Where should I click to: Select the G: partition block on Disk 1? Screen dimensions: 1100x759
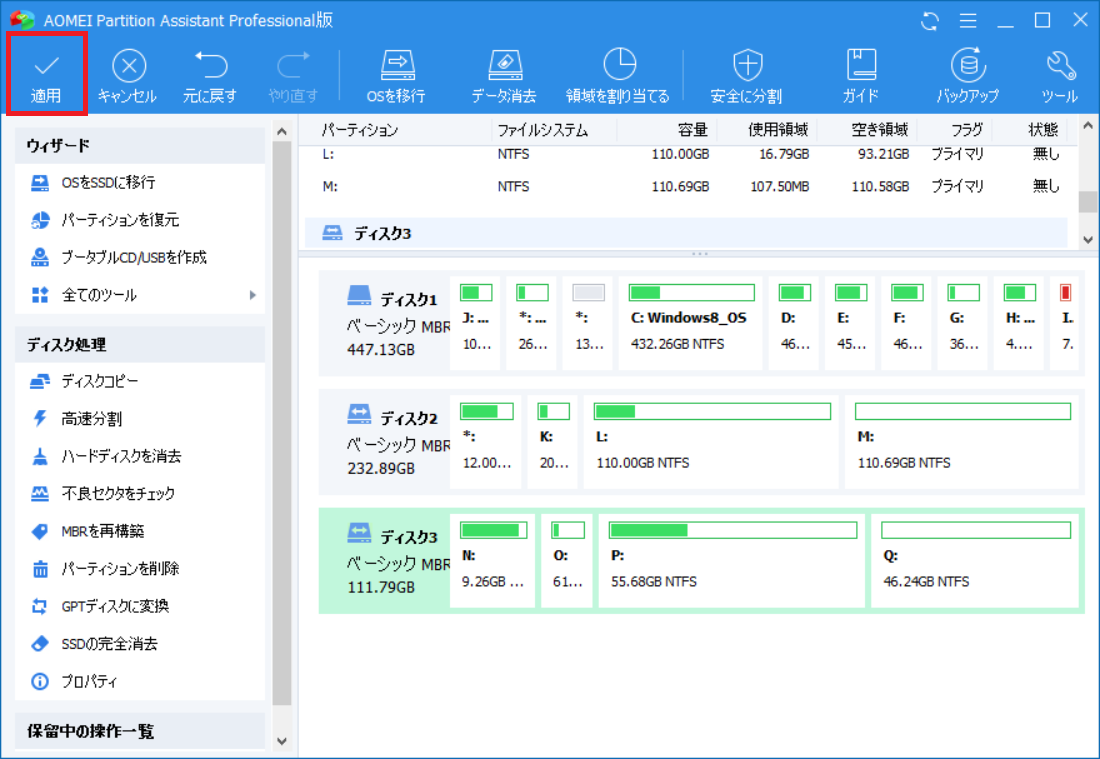[x=962, y=323]
